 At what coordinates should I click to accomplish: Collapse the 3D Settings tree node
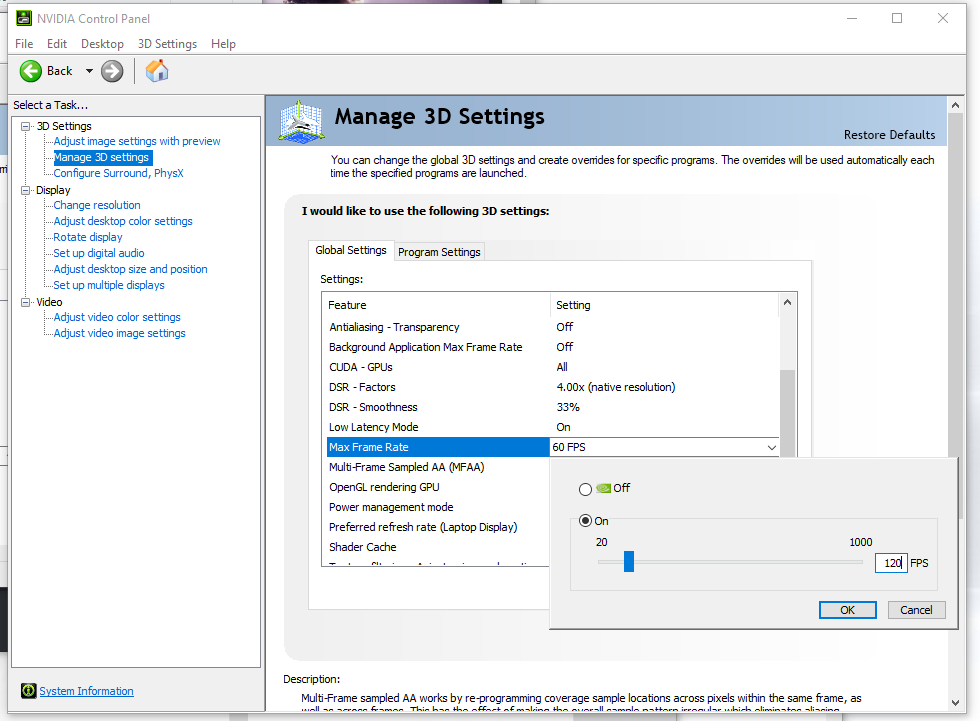pos(26,126)
